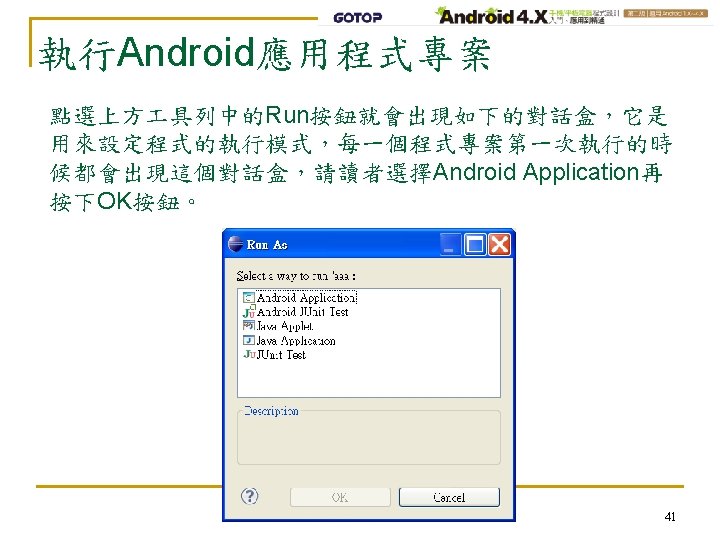
Task: Maximize the Run As dialog
Action: 475,244
